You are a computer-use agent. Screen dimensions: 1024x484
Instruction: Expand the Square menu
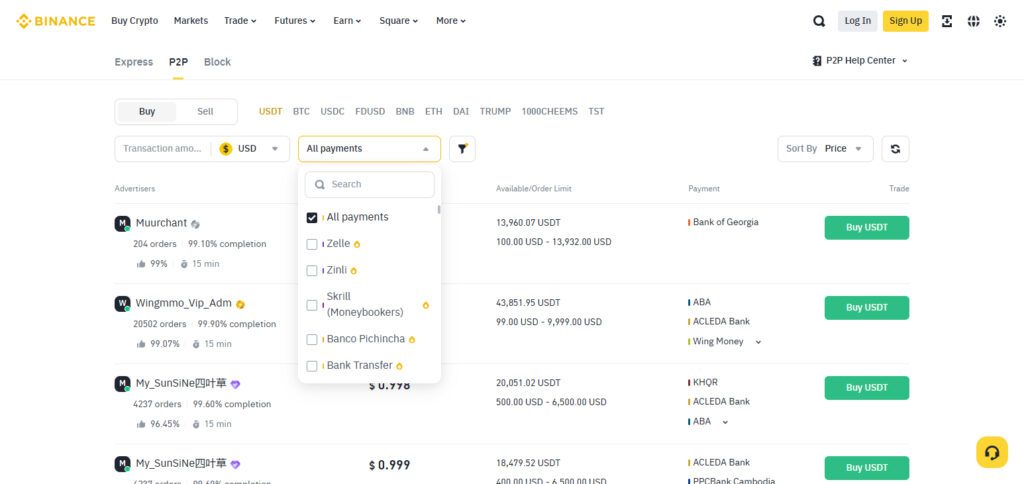(x=398, y=21)
